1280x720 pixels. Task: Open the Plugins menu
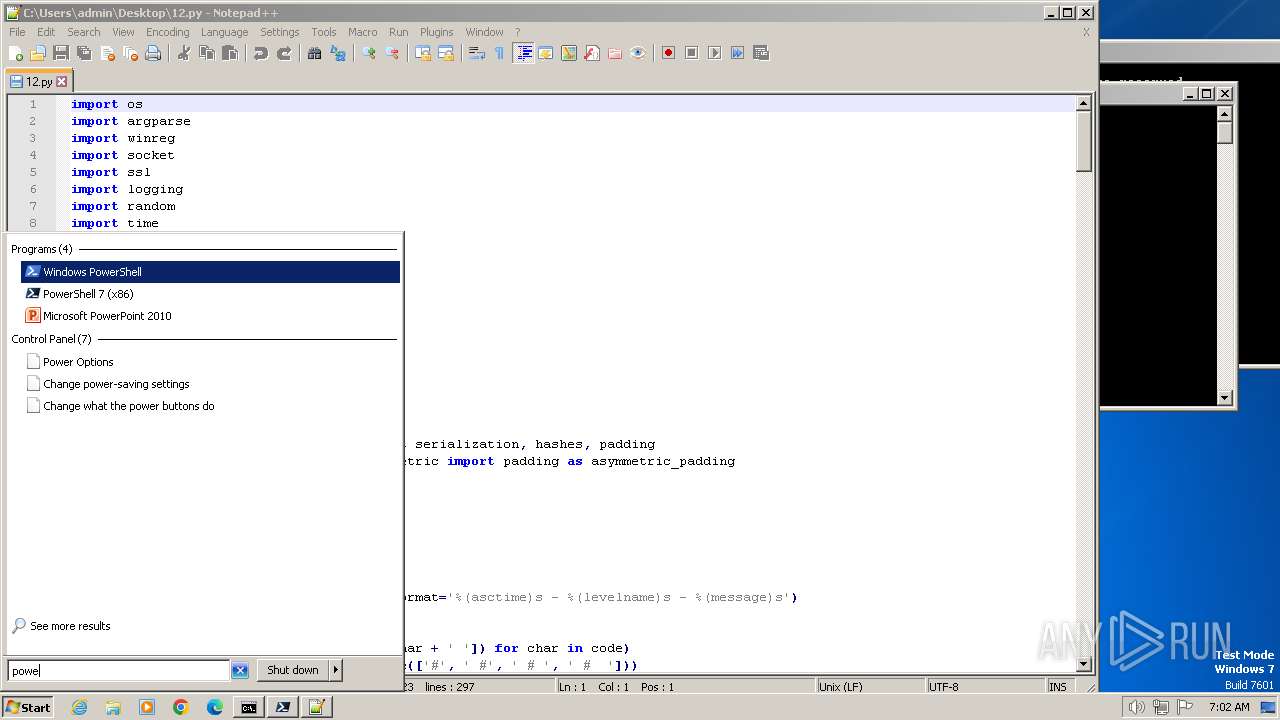coord(436,32)
